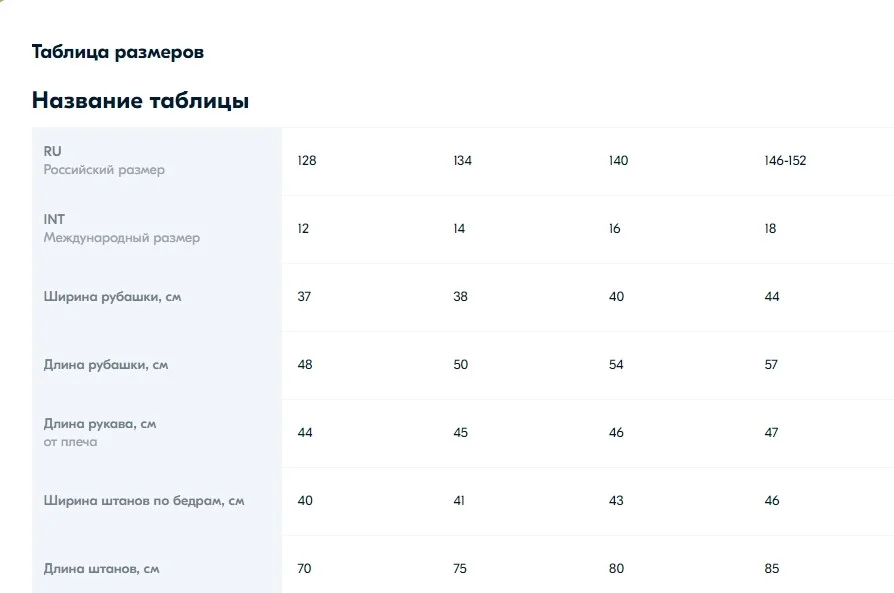Screen dimensions: 894x593
Task: Click shirt length value 57
Action: pos(771,364)
